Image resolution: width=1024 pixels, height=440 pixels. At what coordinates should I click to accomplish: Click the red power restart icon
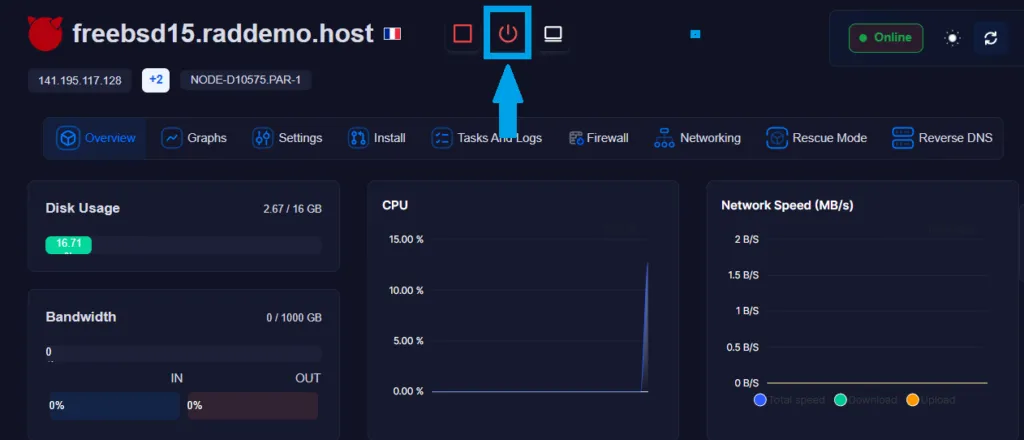pos(507,33)
